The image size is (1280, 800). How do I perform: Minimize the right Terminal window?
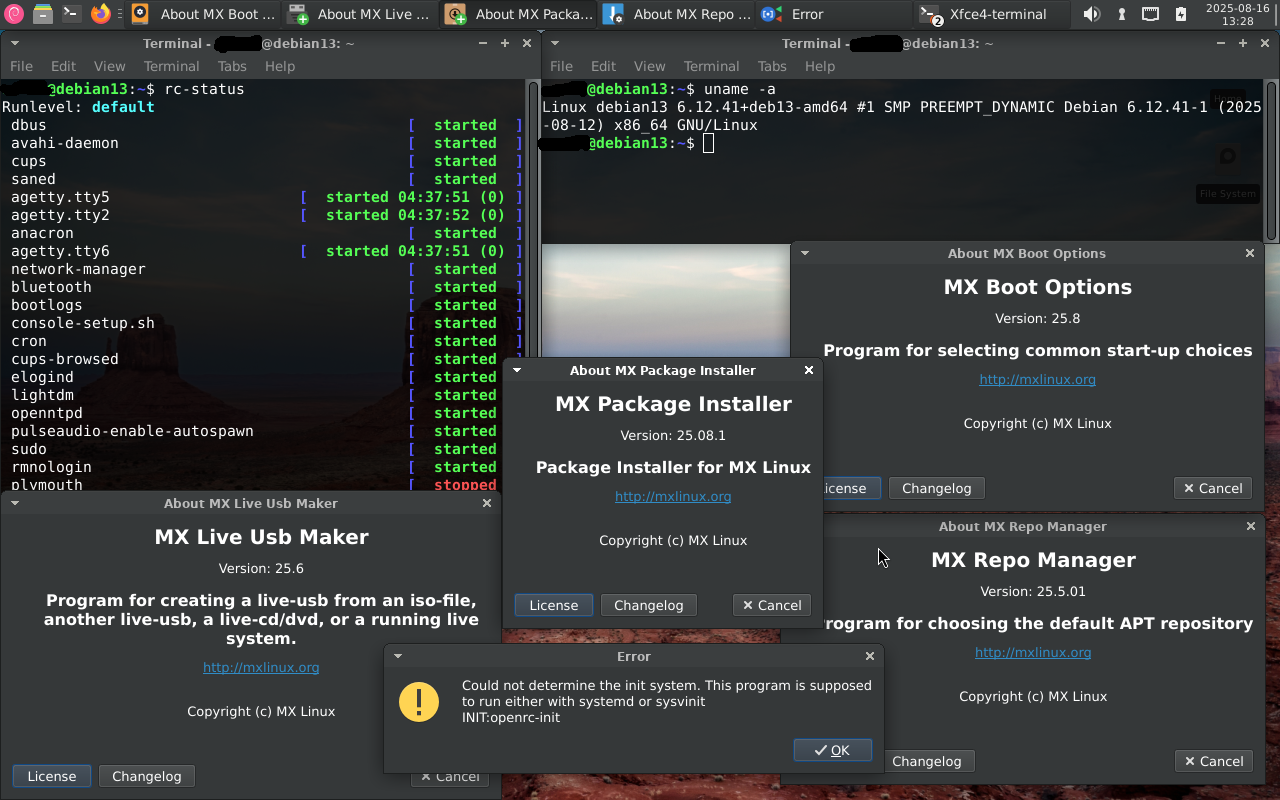[x=1221, y=43]
